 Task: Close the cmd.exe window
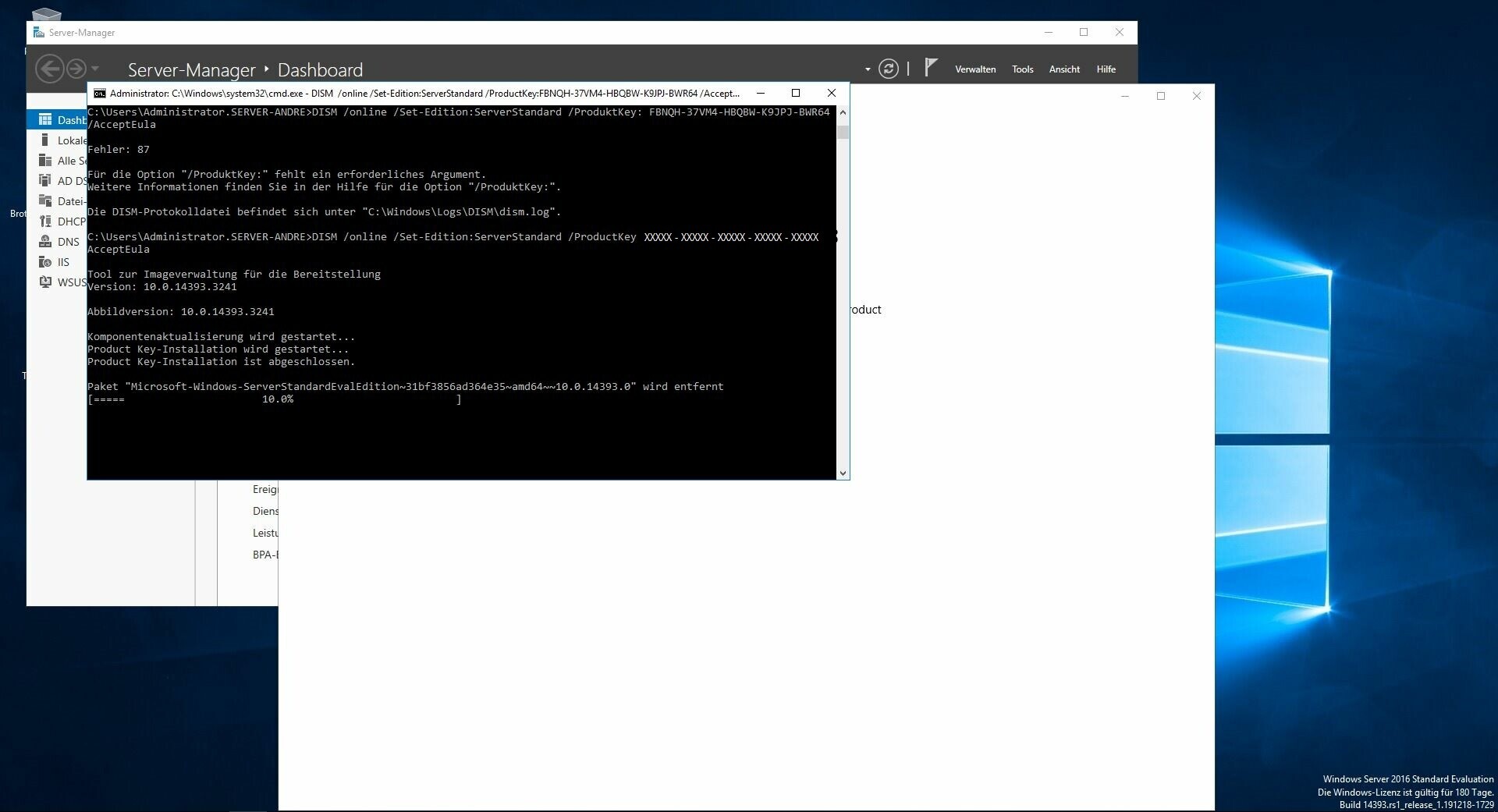(x=832, y=93)
